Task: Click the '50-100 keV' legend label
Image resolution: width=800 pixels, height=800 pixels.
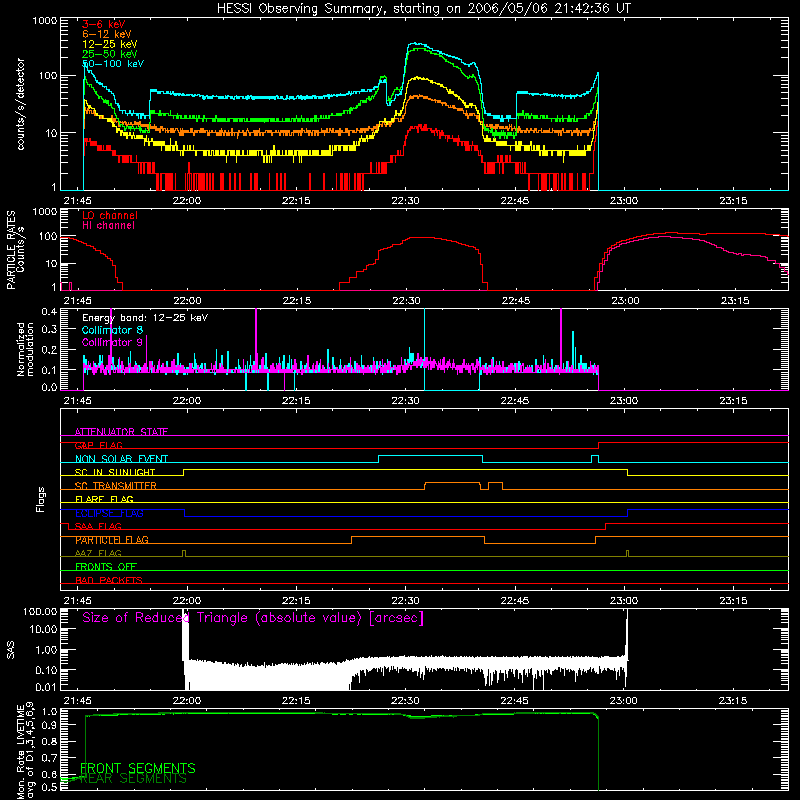Action: pos(113,64)
